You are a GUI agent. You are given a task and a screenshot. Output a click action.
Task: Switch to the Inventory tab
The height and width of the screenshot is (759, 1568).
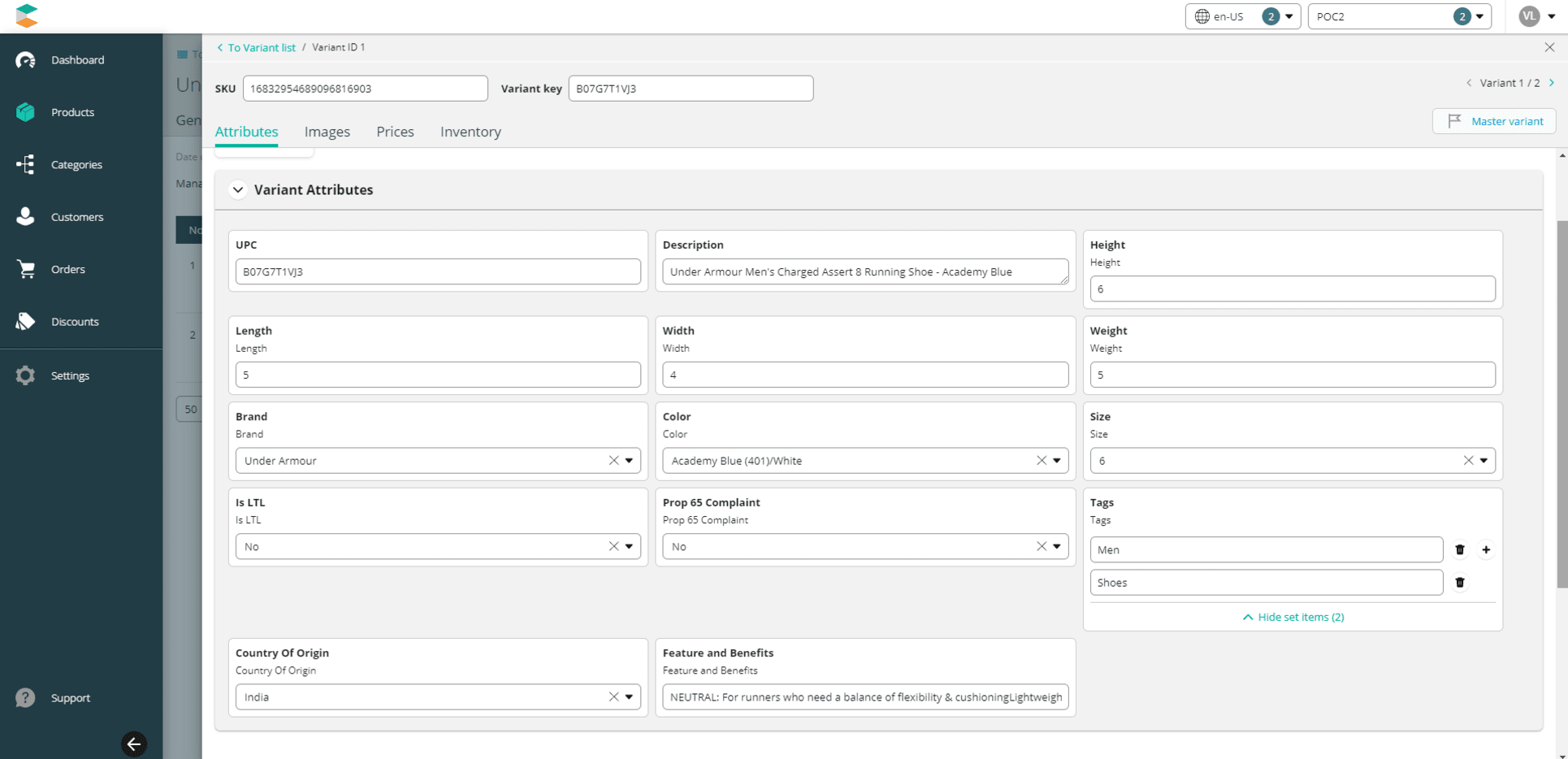tap(470, 132)
